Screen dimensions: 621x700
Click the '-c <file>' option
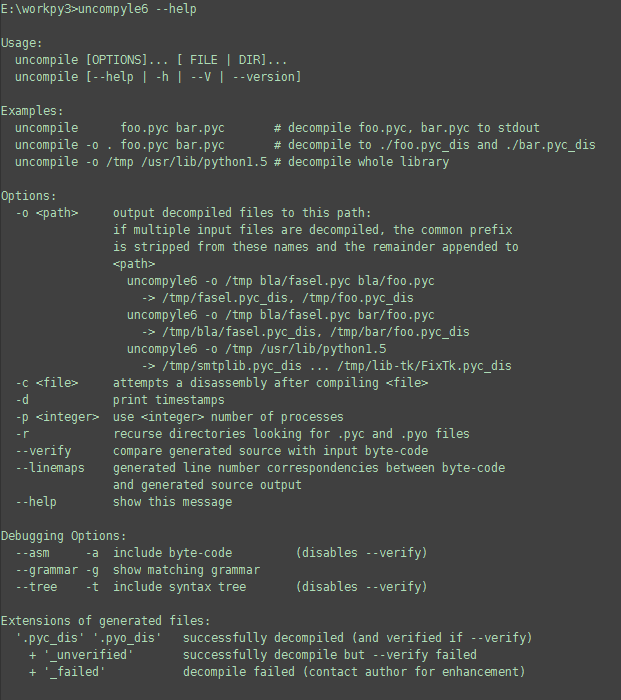point(47,383)
